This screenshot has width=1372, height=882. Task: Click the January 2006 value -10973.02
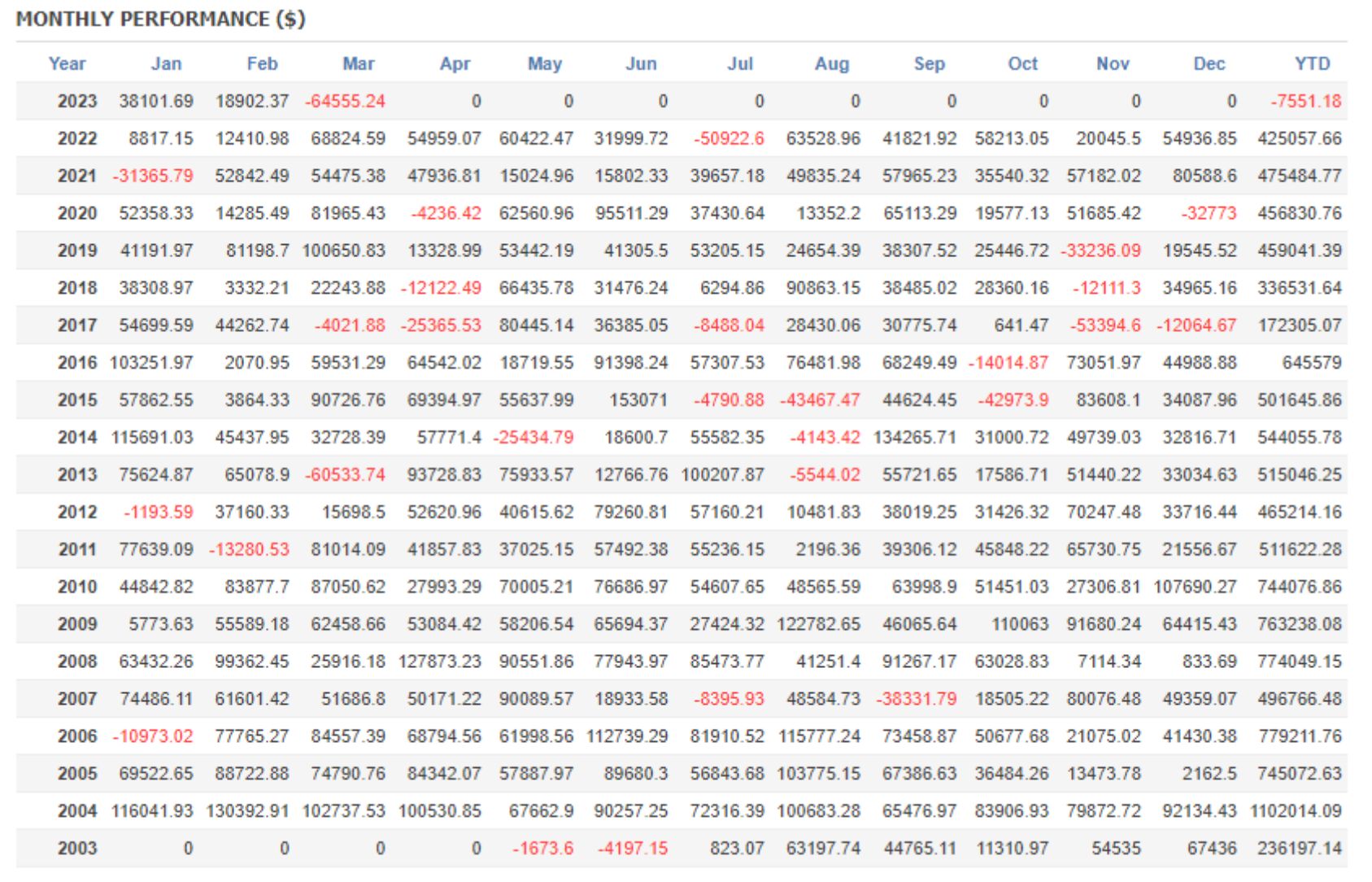coord(153,736)
